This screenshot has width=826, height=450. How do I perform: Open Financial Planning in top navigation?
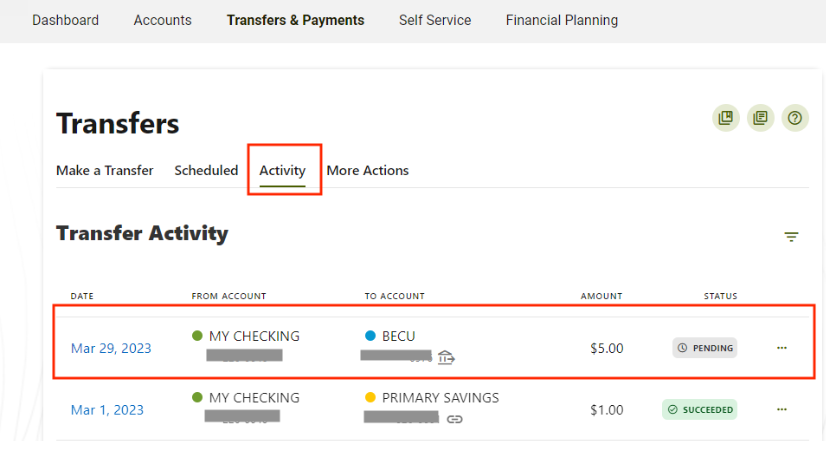click(562, 20)
